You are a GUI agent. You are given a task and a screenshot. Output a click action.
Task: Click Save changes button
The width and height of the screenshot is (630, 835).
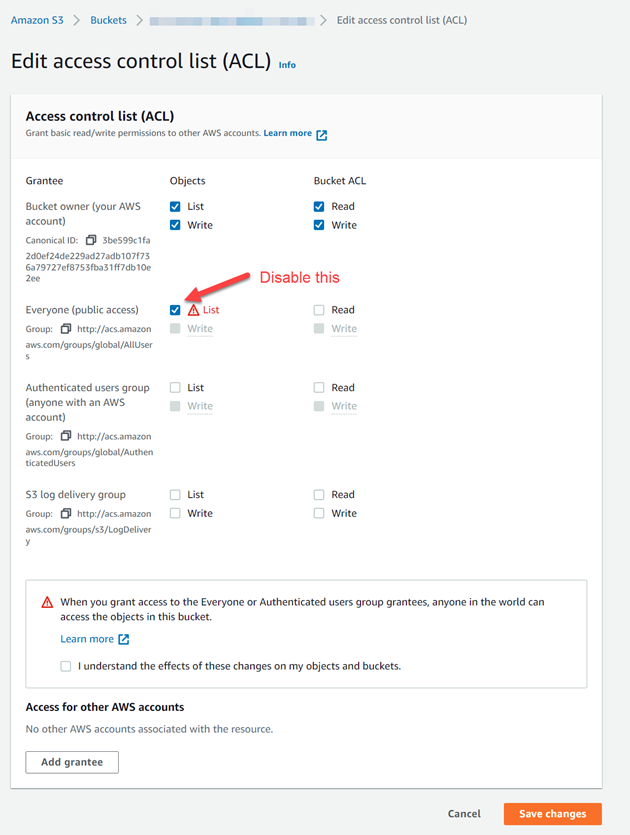tap(552, 814)
